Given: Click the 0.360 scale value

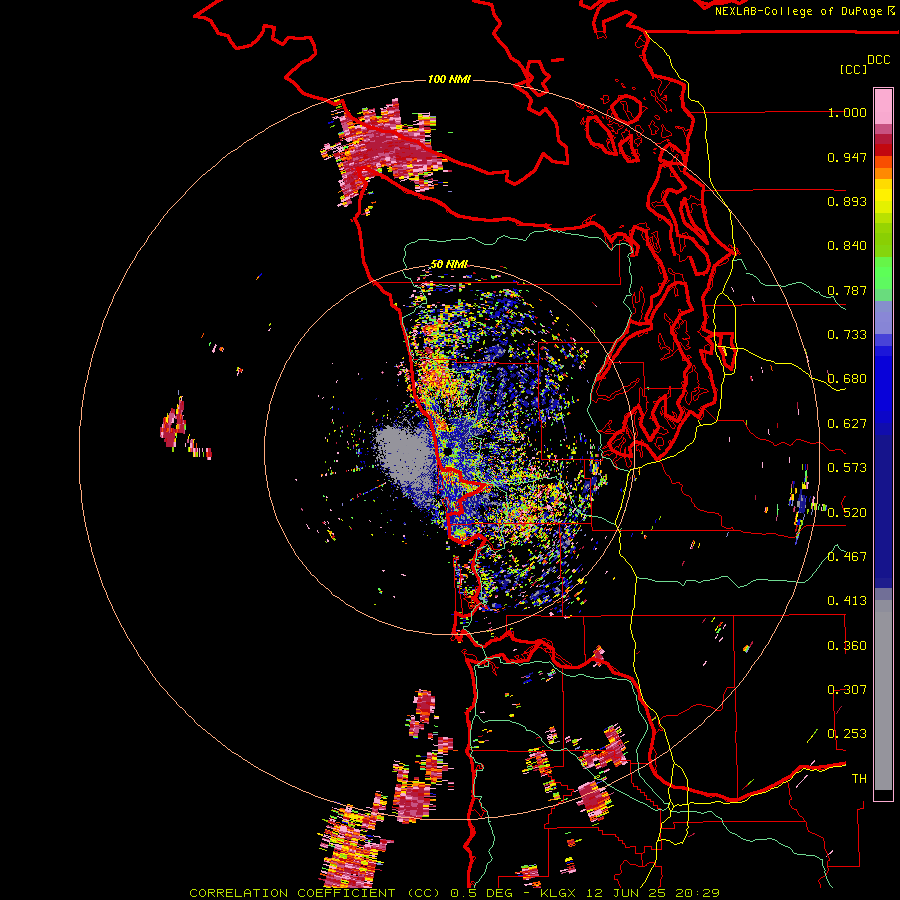Looking at the screenshot, I should [x=847, y=646].
